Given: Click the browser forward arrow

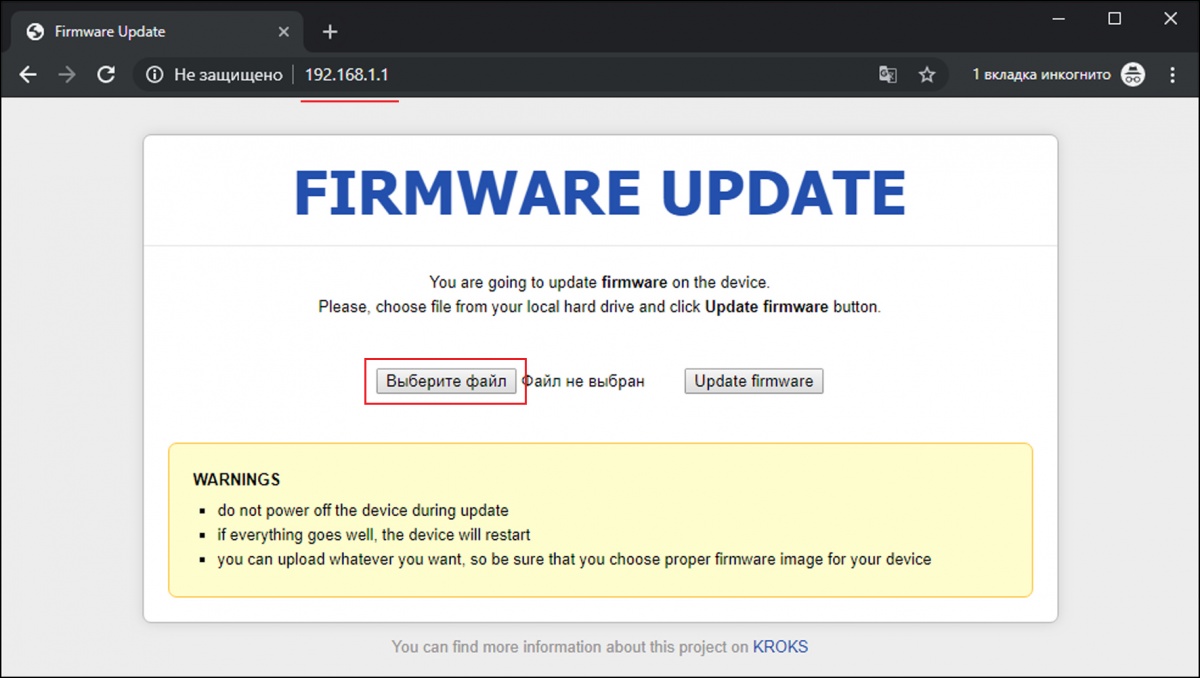Looking at the screenshot, I should point(67,75).
